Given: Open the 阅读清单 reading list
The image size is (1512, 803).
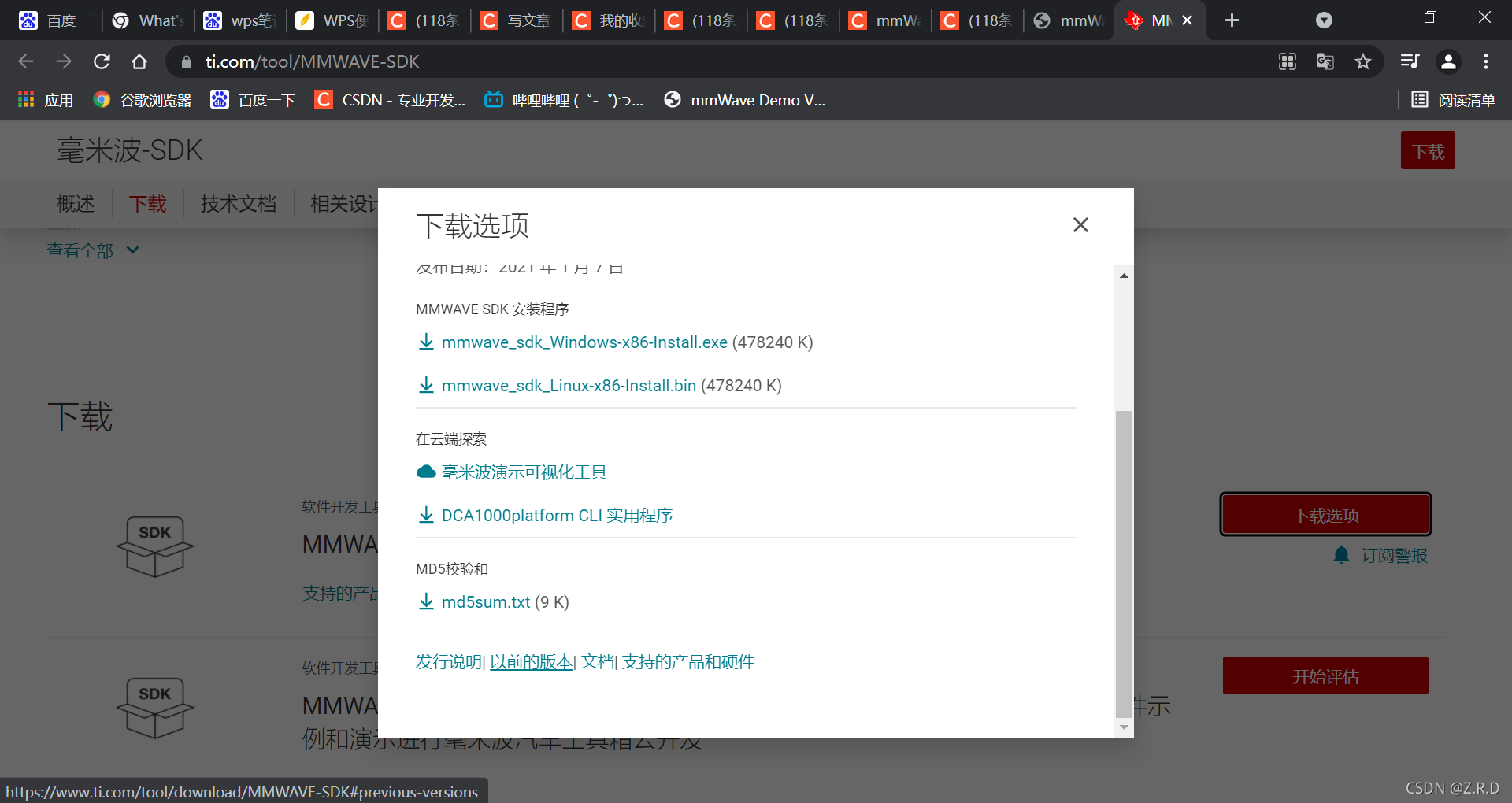Looking at the screenshot, I should tap(1453, 100).
